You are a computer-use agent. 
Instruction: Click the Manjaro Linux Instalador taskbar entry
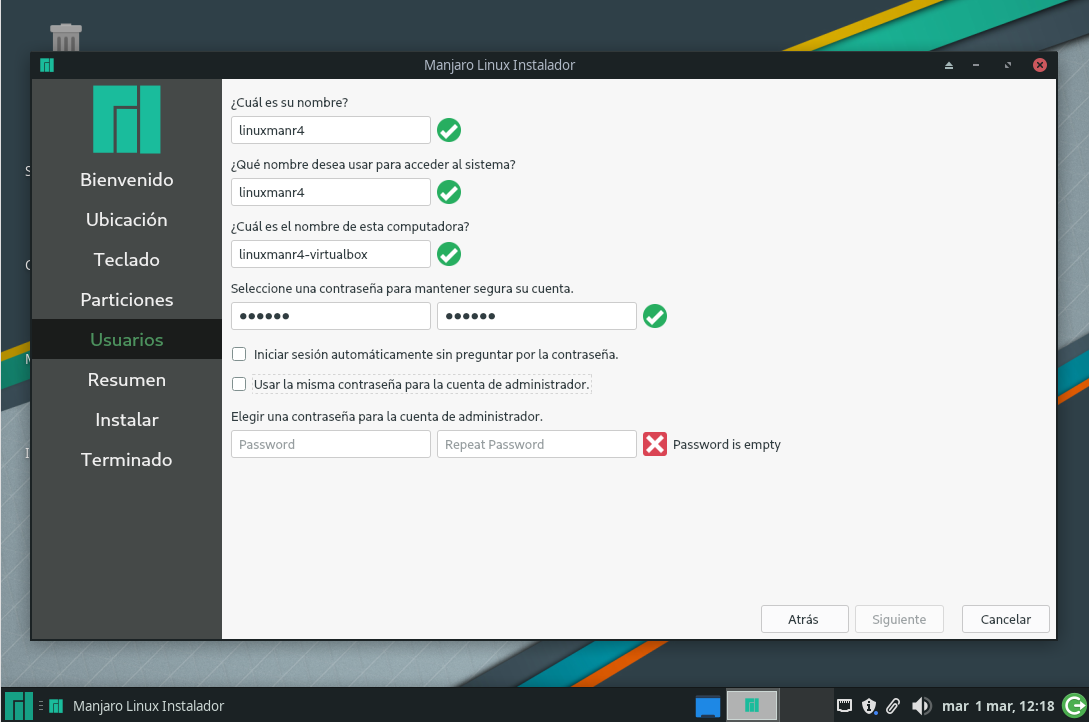tap(148, 705)
